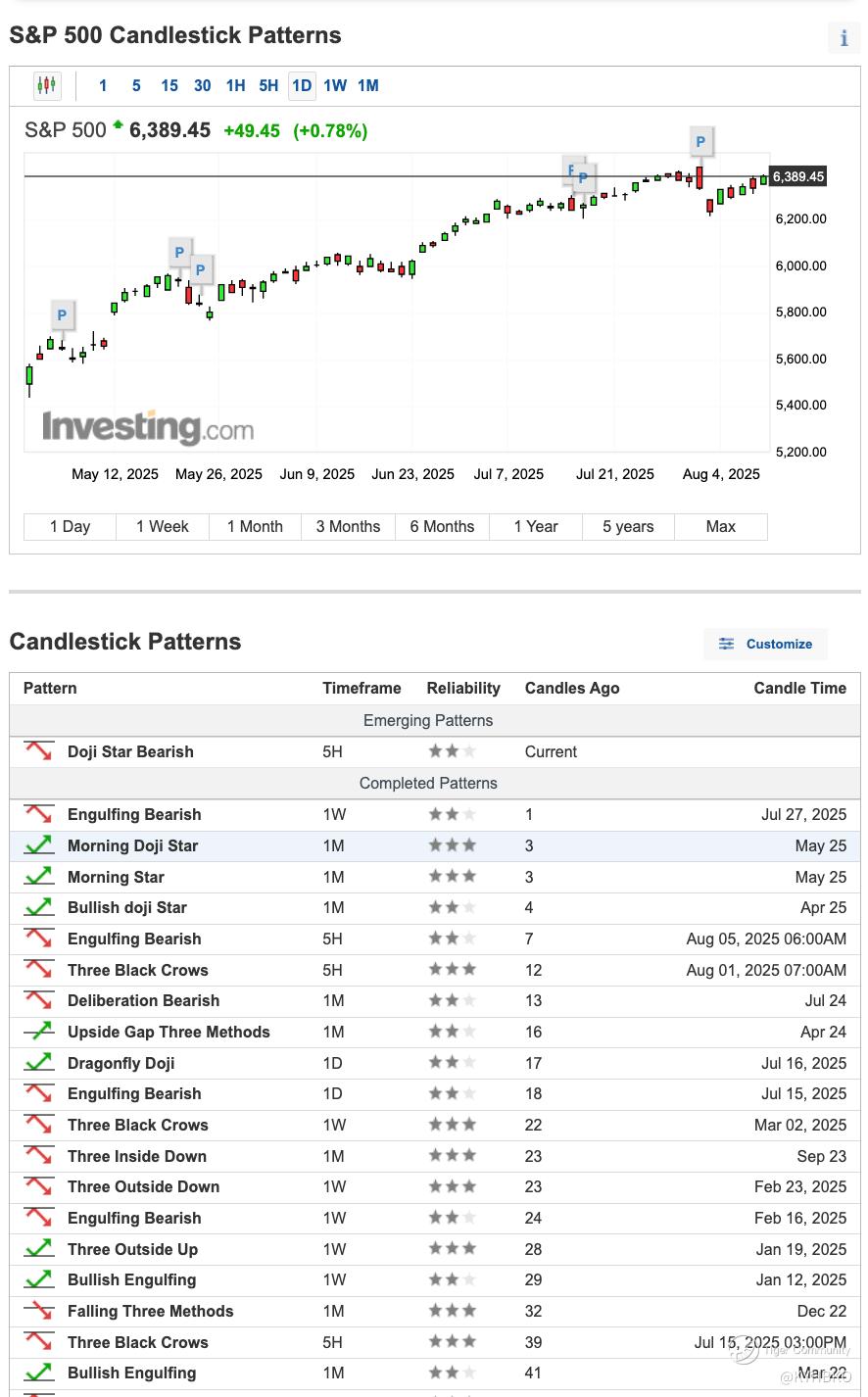Switch to the 5H chart interval
The image size is (868, 1397).
coord(268,86)
